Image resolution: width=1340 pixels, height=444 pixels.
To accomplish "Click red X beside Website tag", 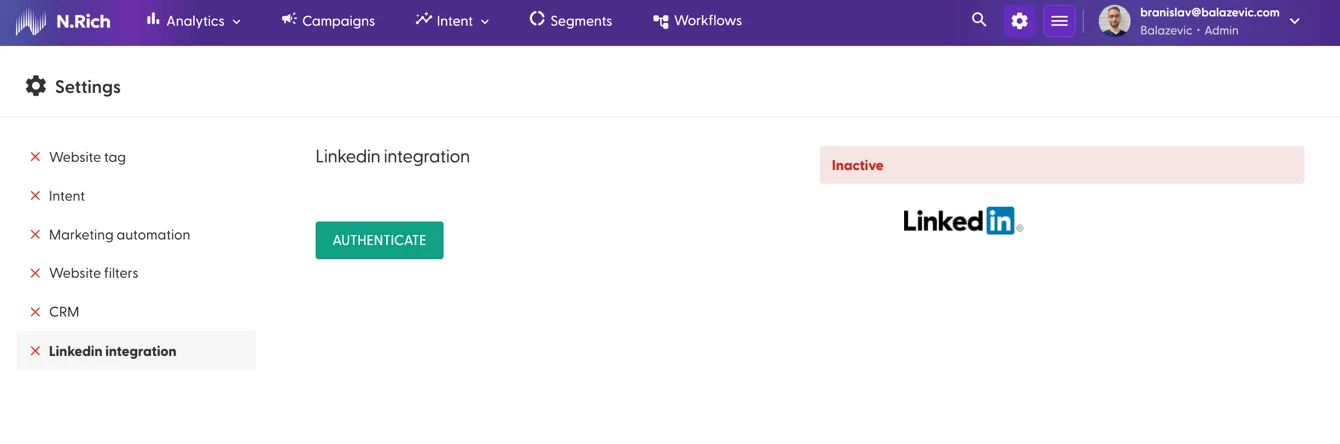I will (35, 157).
